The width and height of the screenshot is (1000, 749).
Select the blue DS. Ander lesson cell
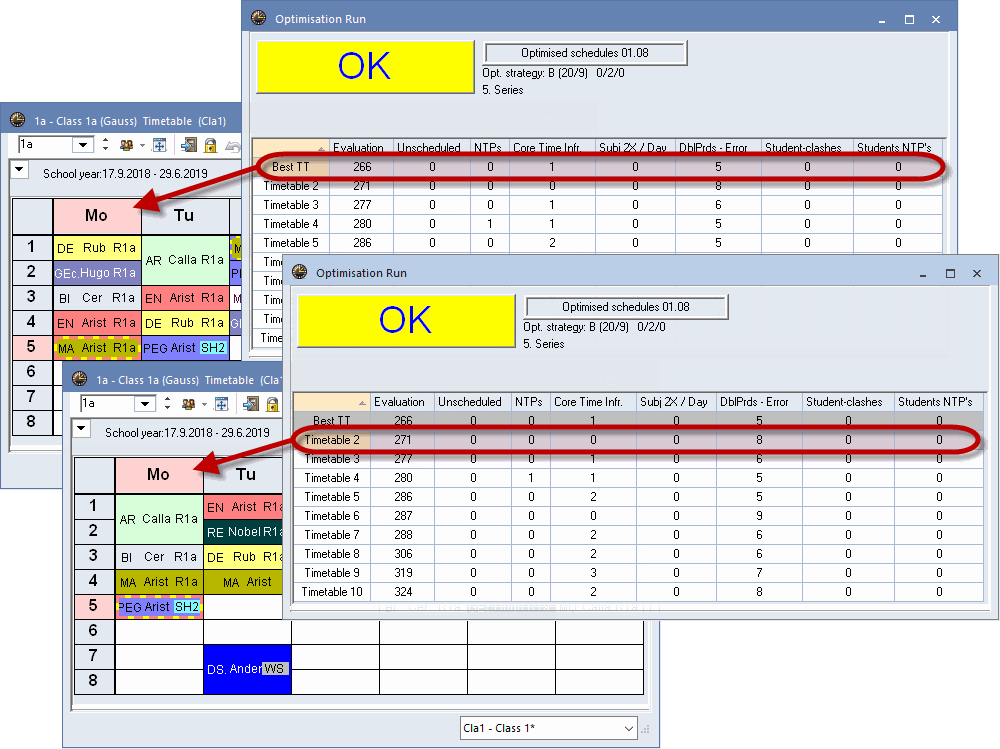(246, 669)
